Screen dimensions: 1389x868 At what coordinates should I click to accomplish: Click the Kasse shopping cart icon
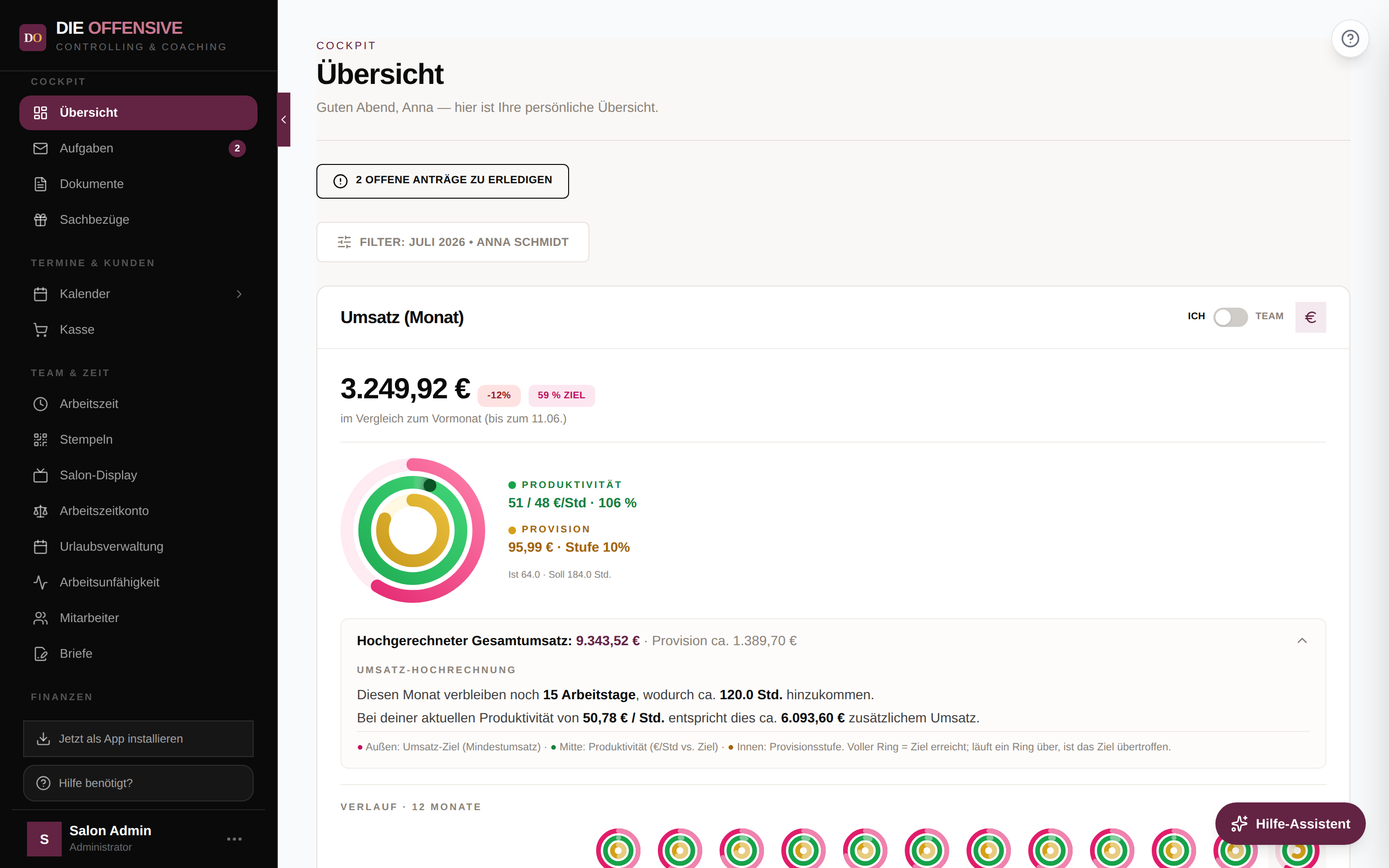tap(40, 329)
